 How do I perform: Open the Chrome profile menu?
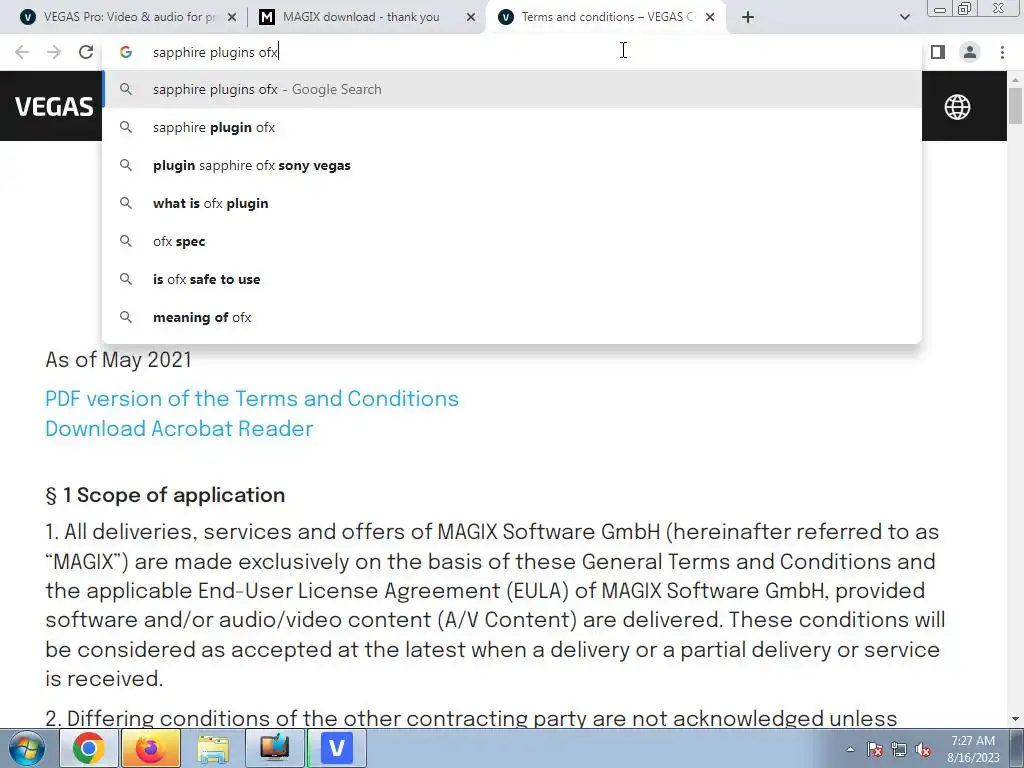point(970,52)
